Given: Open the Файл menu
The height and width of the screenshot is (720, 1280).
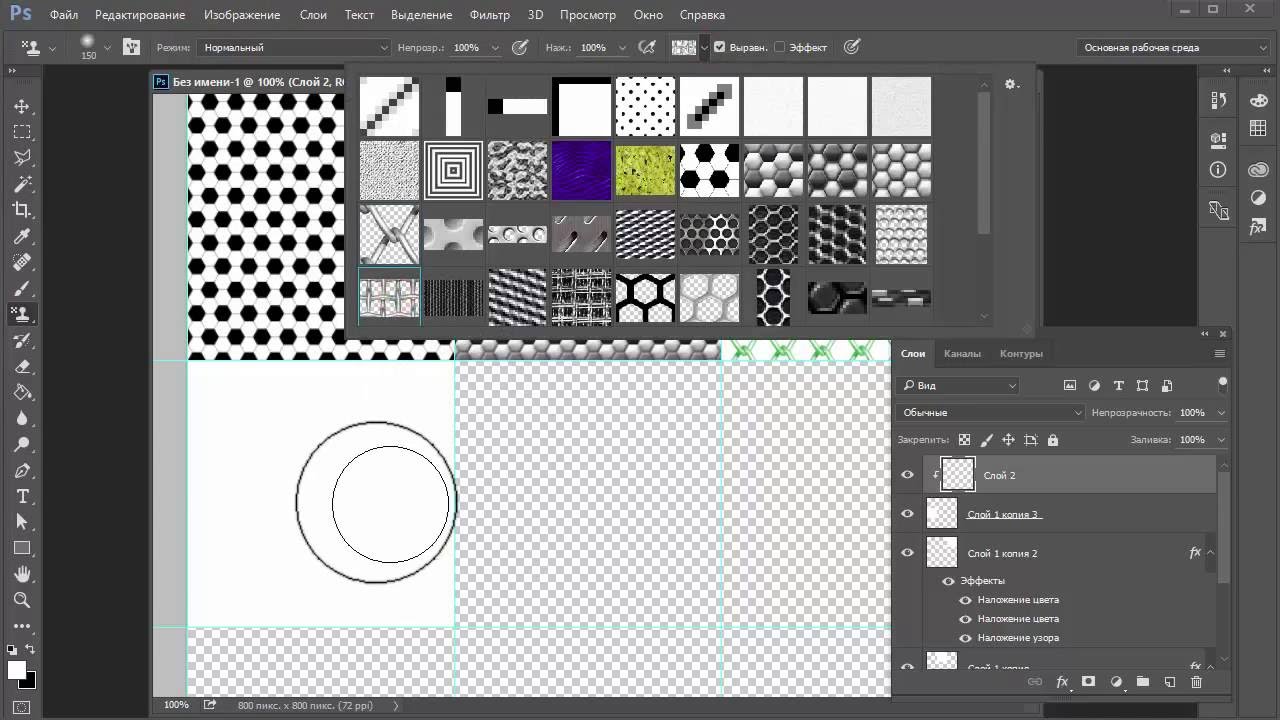Looking at the screenshot, I should [63, 15].
